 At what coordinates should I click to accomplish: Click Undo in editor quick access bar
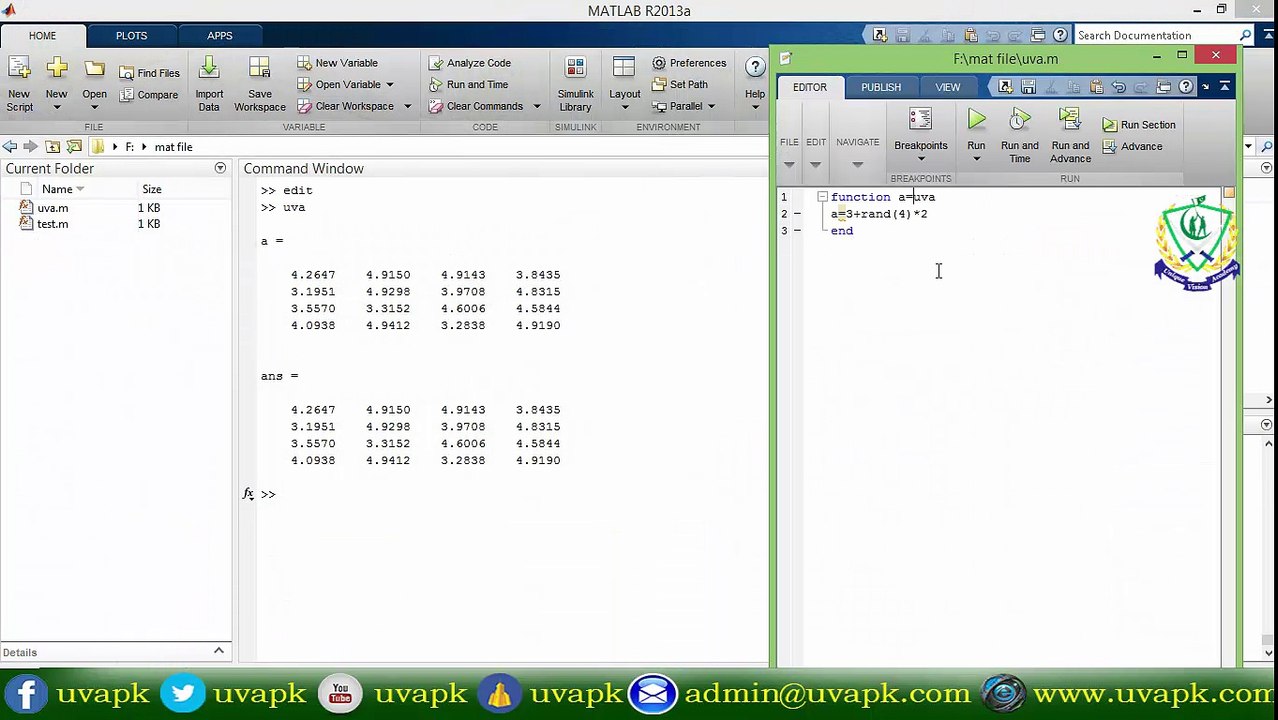1118,87
